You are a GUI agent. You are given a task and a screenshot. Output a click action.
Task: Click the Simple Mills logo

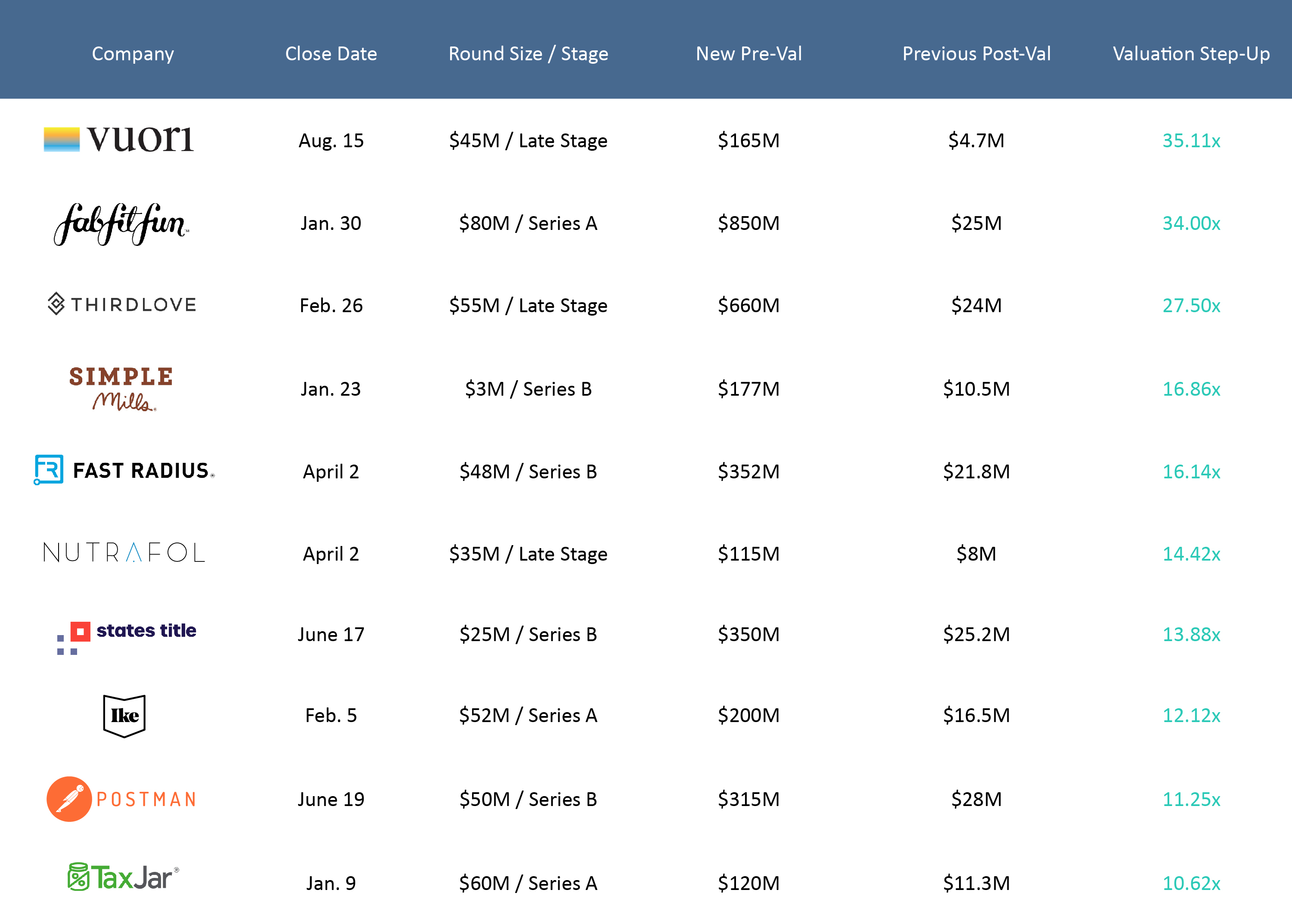coord(121,389)
